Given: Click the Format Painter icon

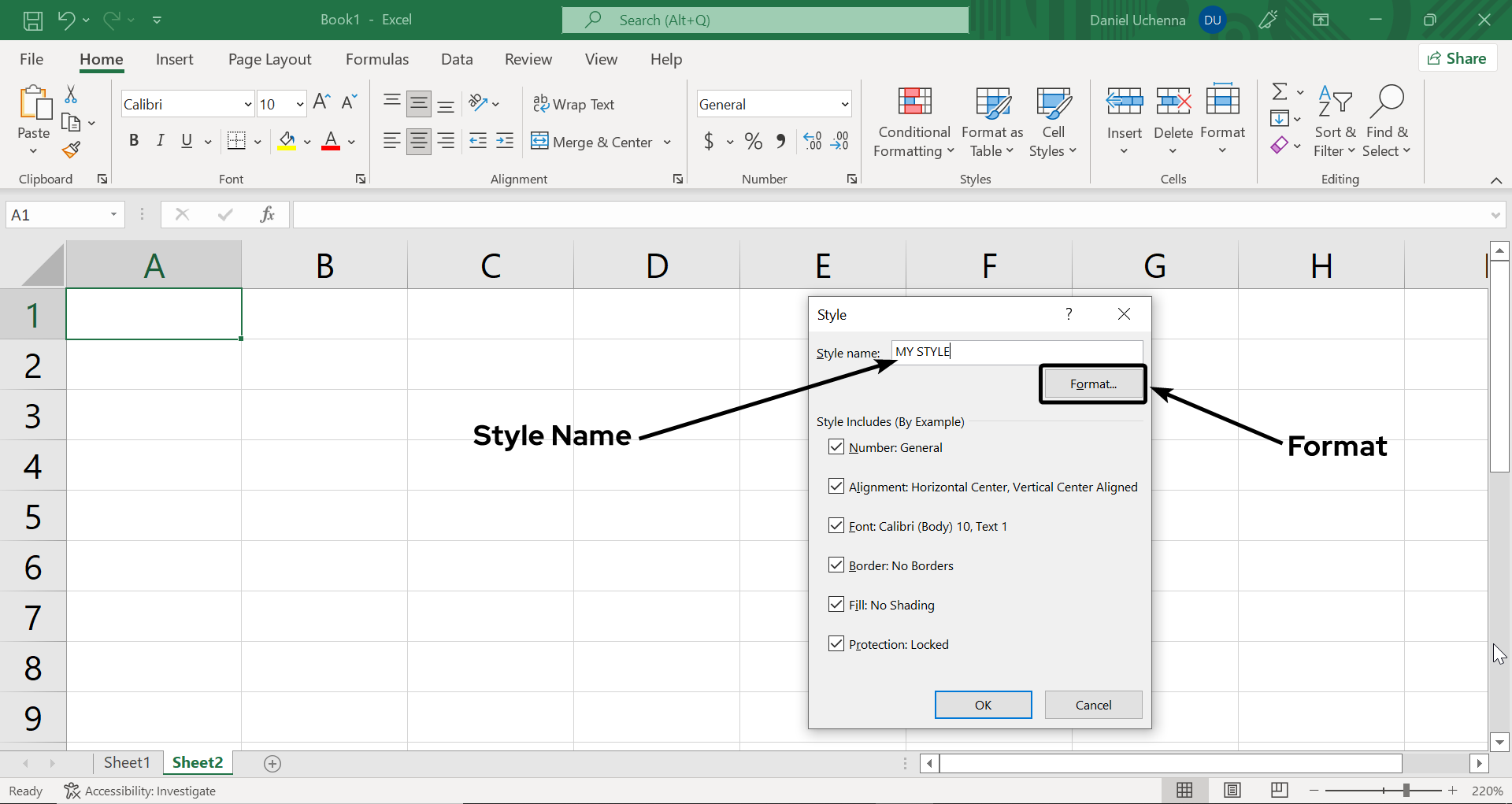Looking at the screenshot, I should [x=72, y=150].
